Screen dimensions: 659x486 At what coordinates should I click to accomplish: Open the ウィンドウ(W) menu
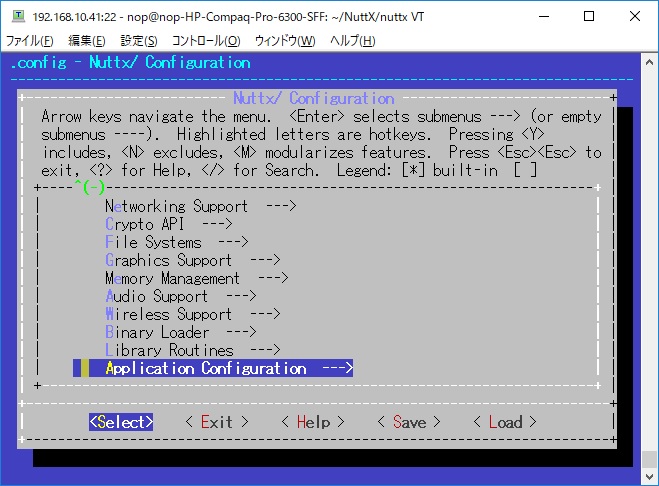pos(285,41)
